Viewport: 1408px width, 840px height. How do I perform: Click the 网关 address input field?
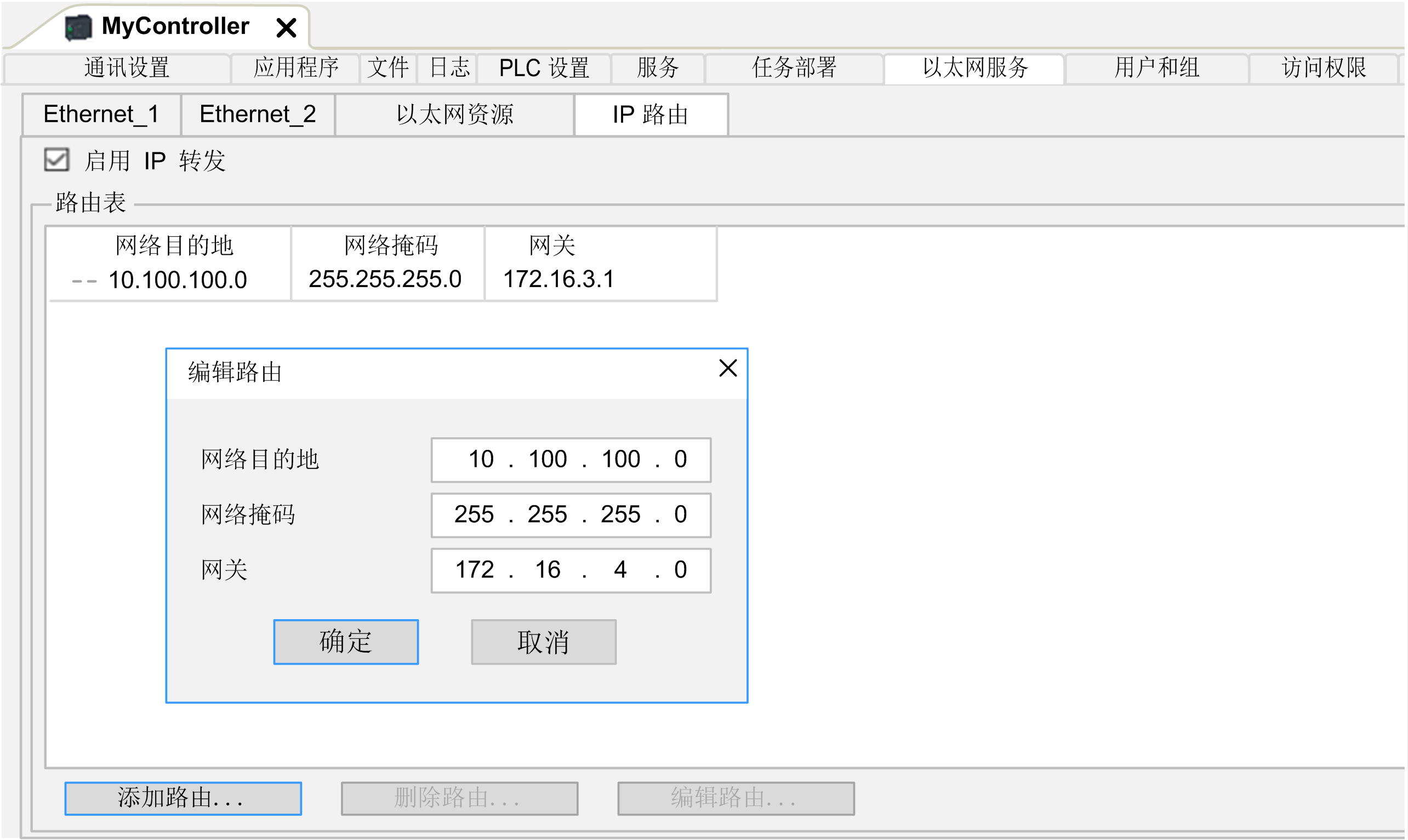point(571,570)
